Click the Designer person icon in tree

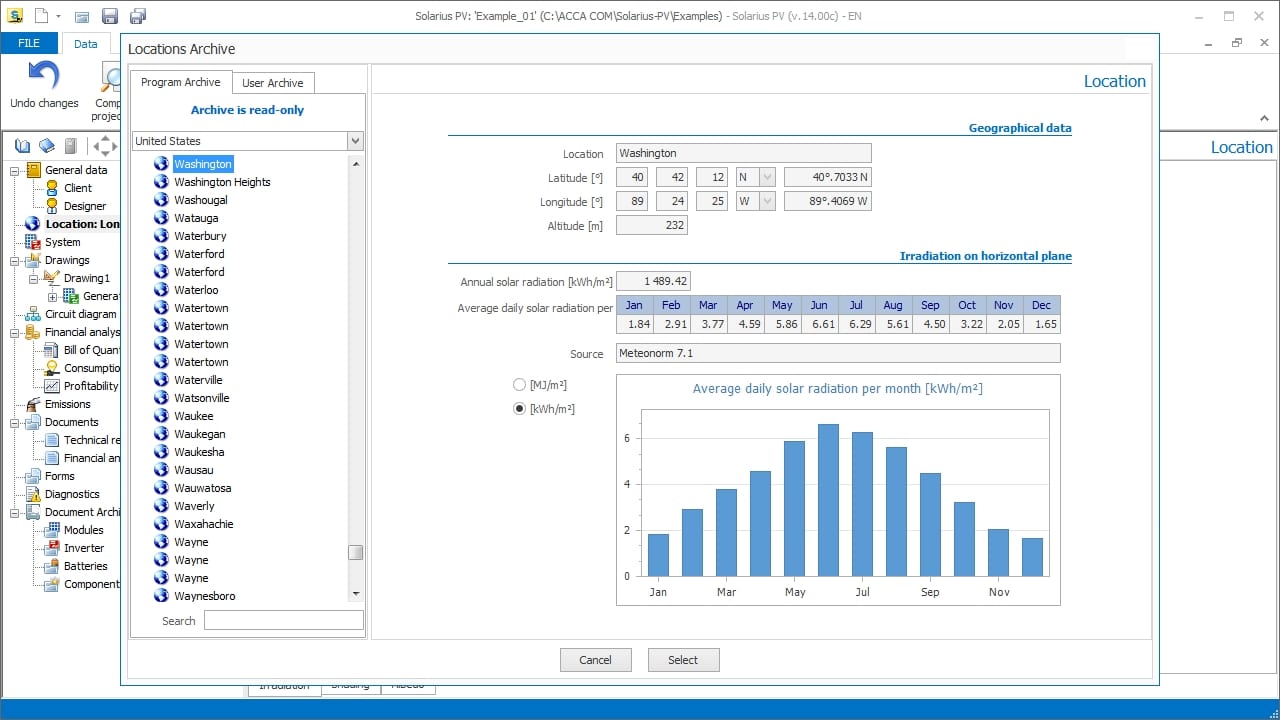pos(52,206)
